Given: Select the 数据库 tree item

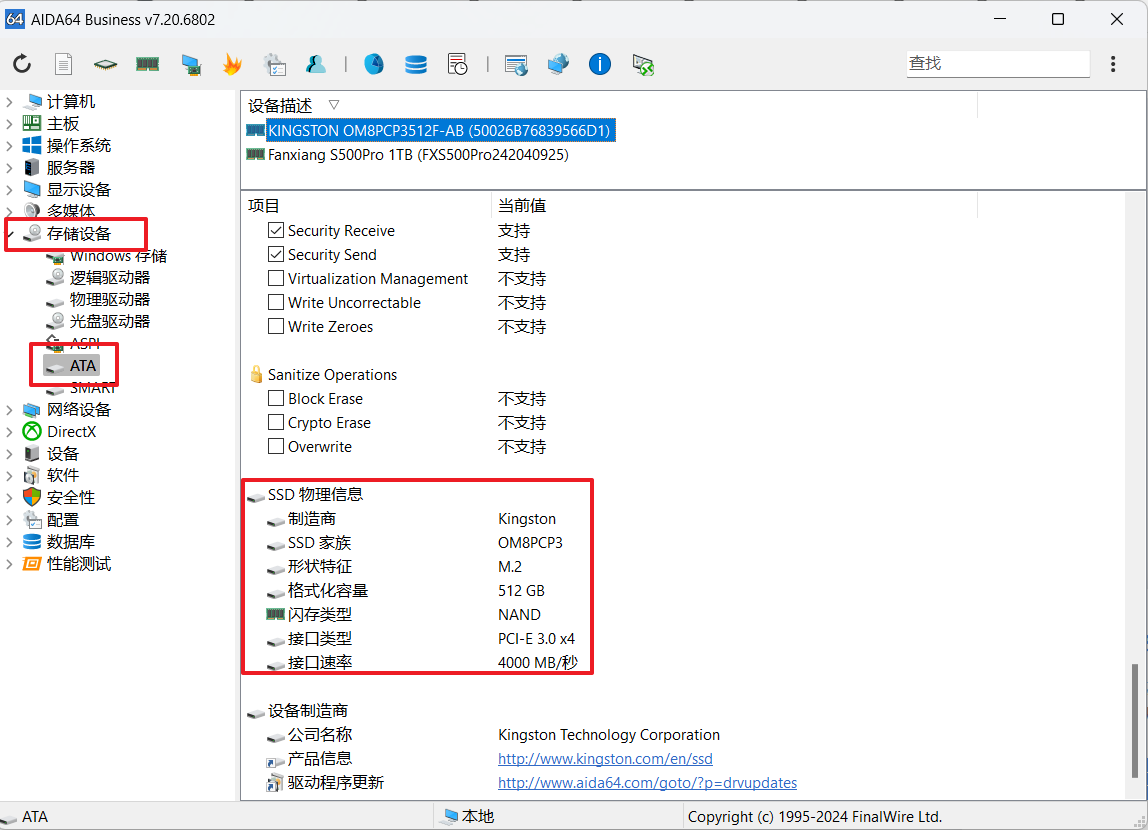Looking at the screenshot, I should 70,542.
